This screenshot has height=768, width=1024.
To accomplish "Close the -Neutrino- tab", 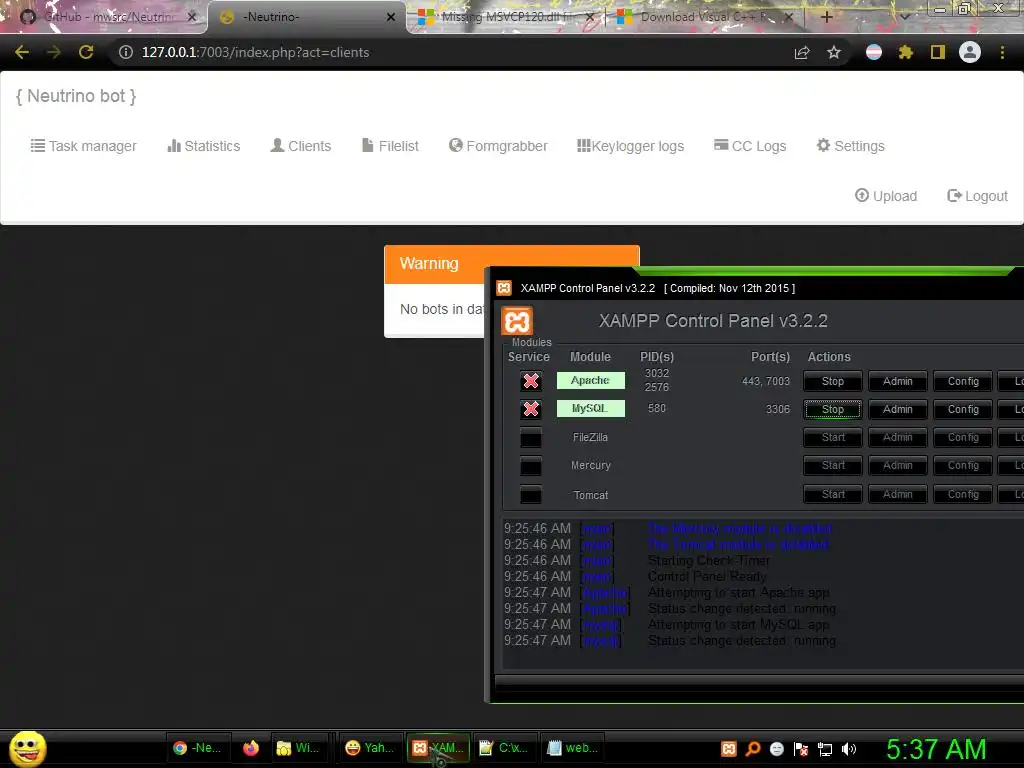I will [x=391, y=17].
